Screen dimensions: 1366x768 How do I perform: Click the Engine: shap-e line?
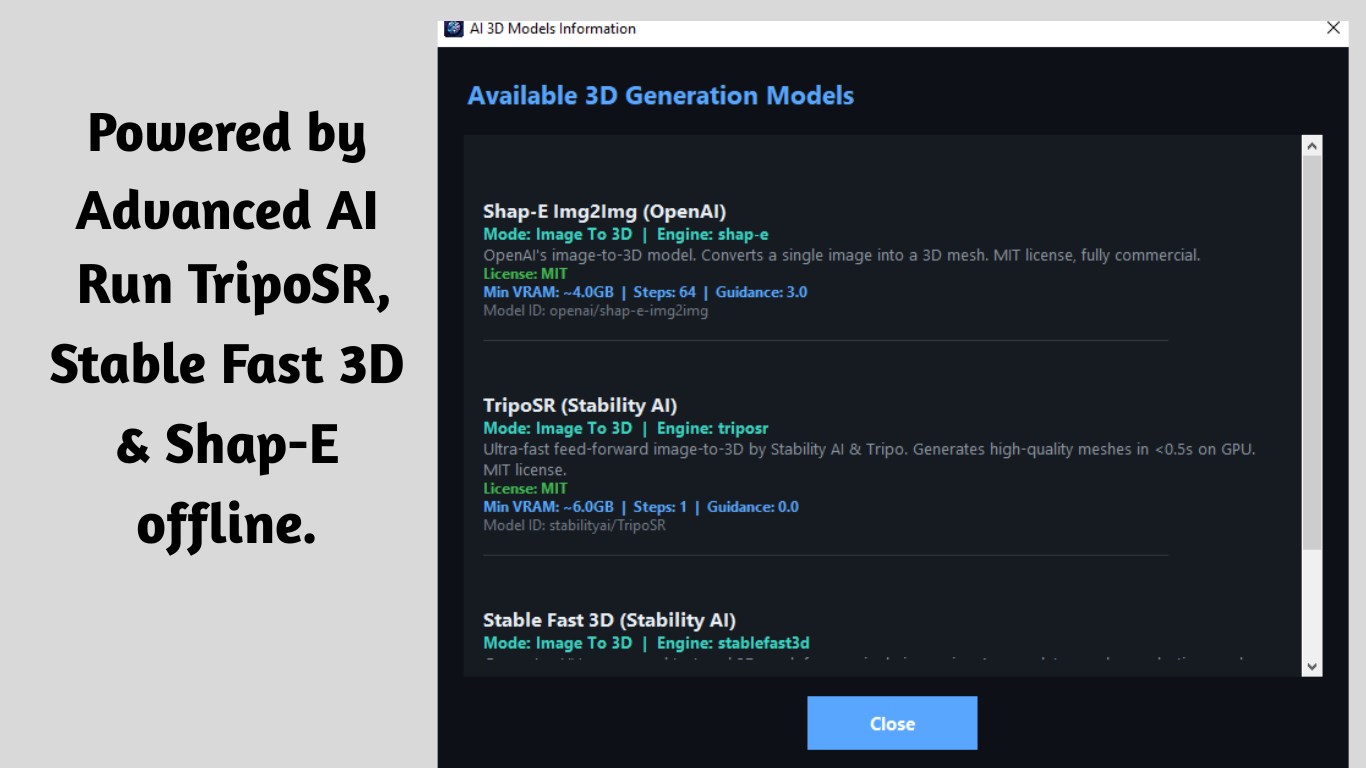pyautogui.click(x=626, y=234)
